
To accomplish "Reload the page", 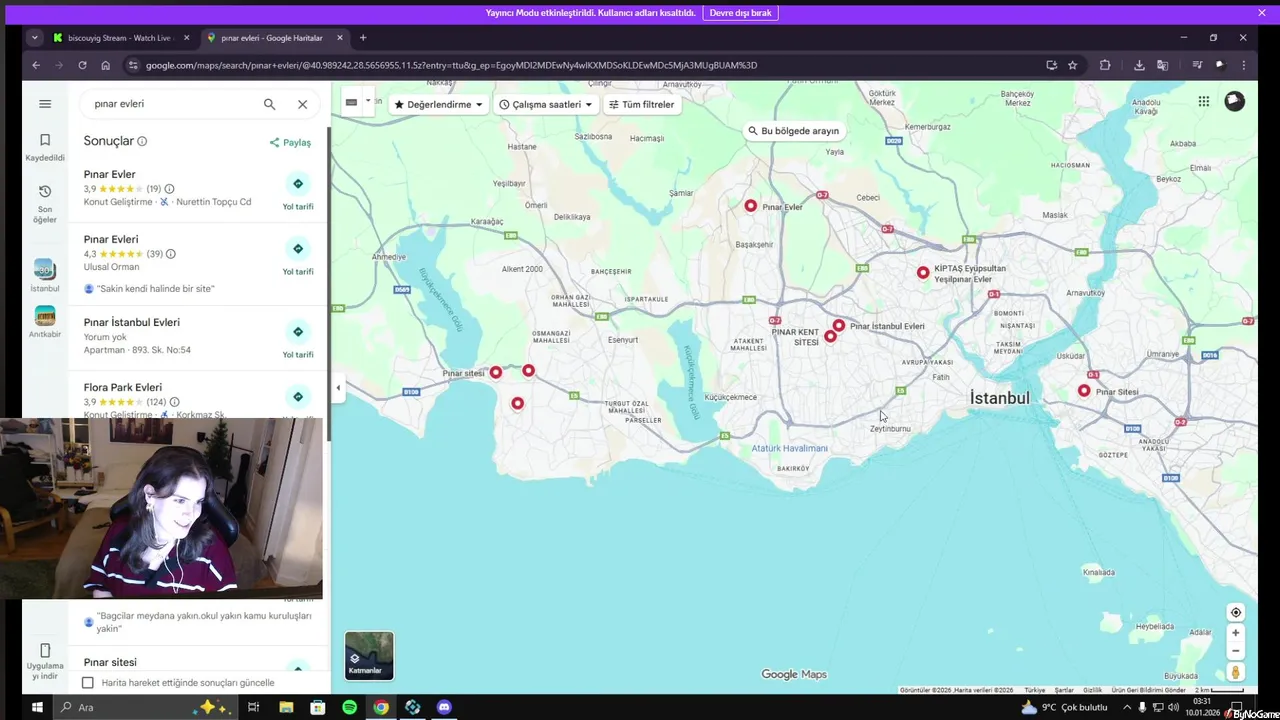I will [x=82, y=65].
